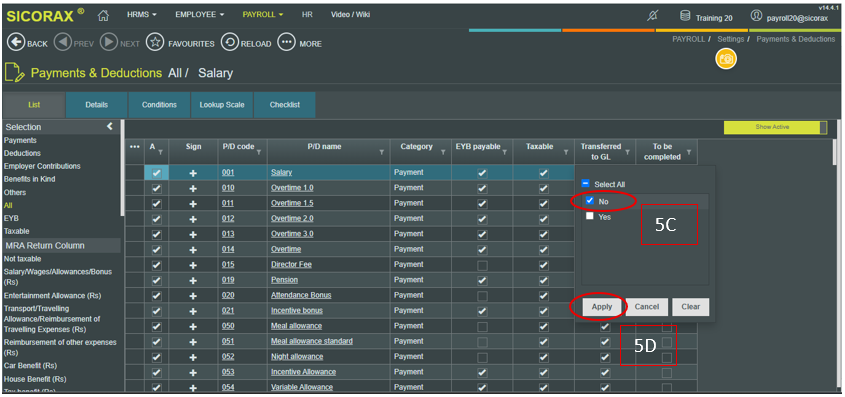Click the plus sign in the Overtime 1.0 row
845x397 pixels.
tap(193, 188)
